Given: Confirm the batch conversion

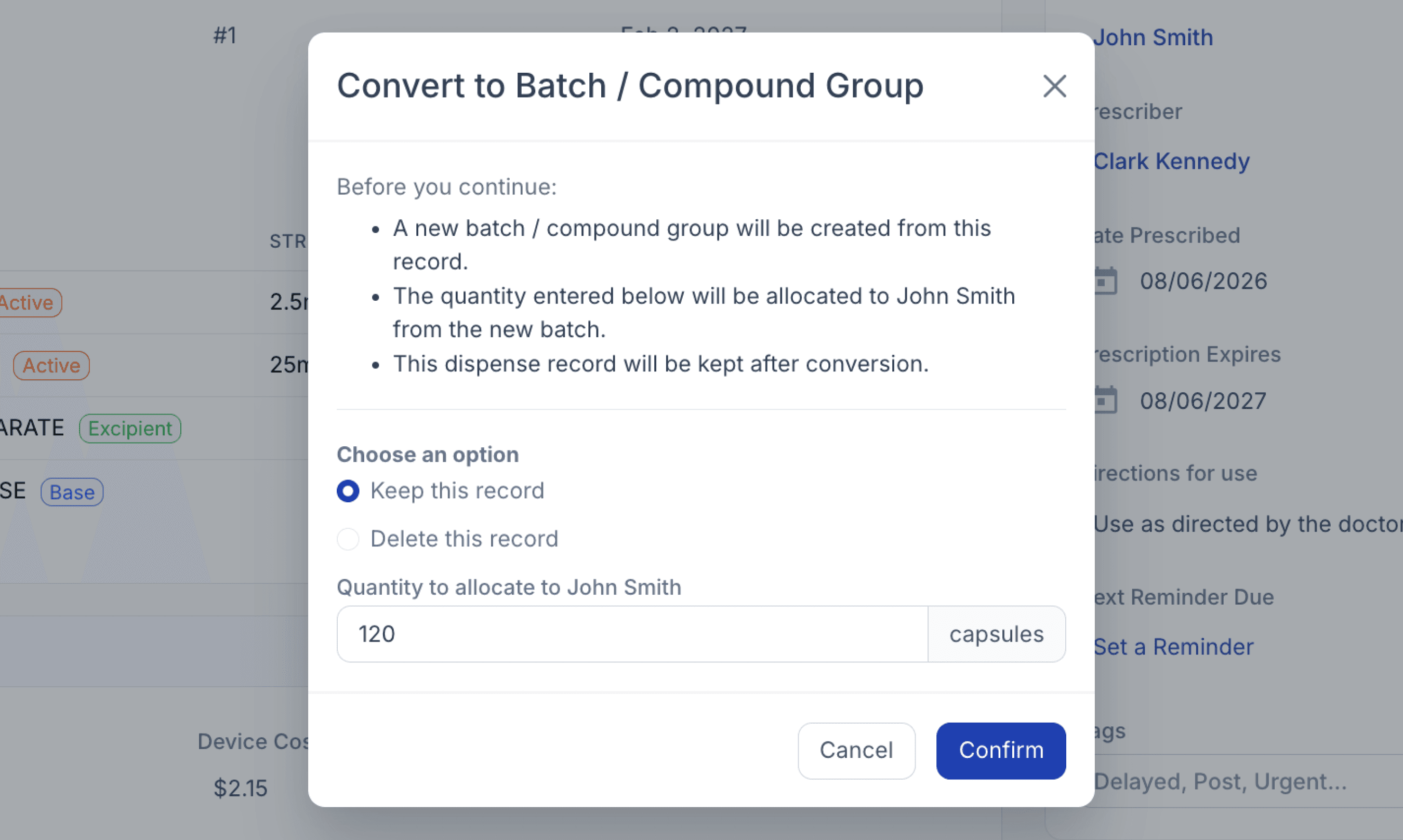Looking at the screenshot, I should tap(1000, 751).
